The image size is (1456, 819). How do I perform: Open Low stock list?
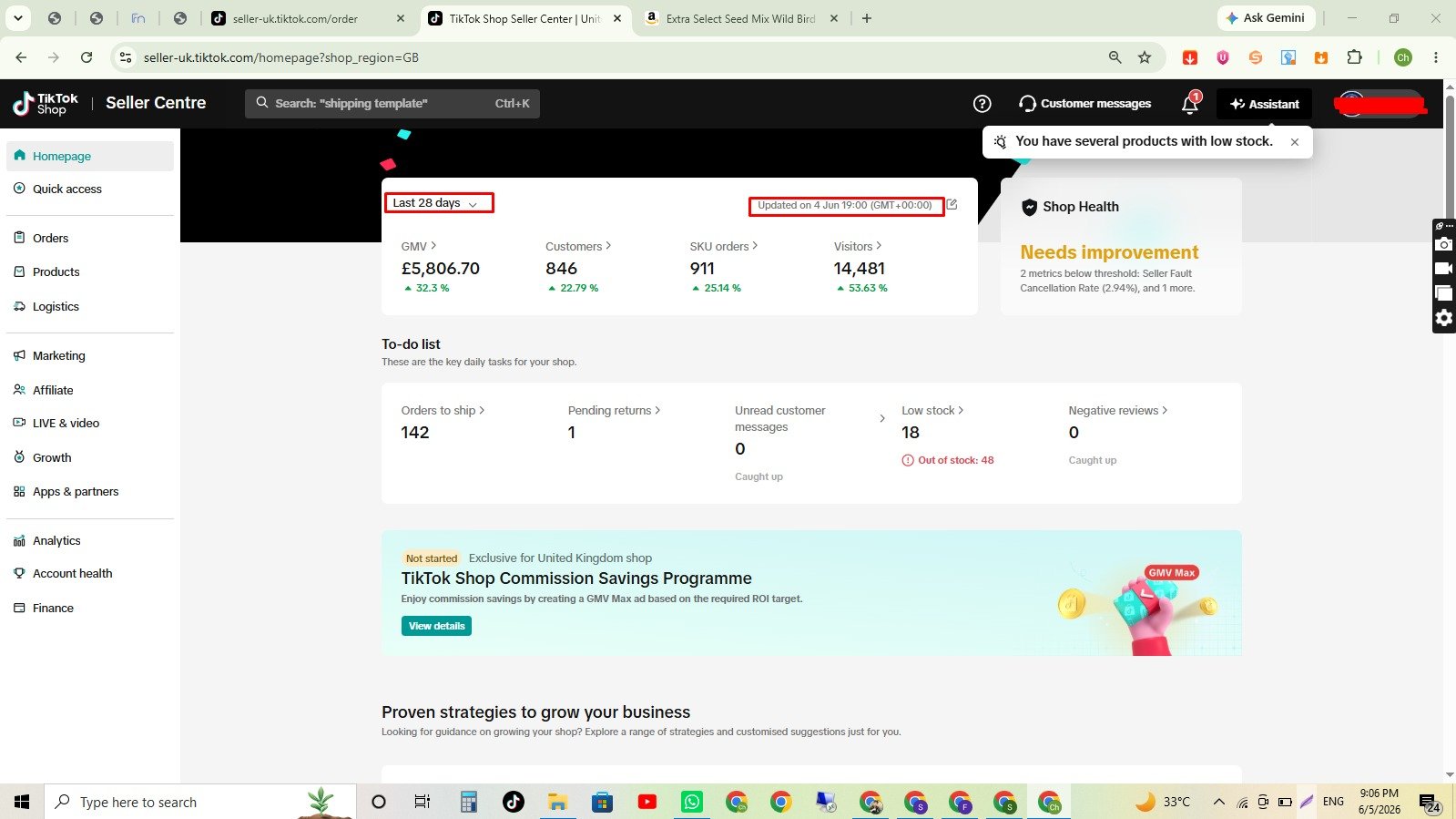point(932,411)
